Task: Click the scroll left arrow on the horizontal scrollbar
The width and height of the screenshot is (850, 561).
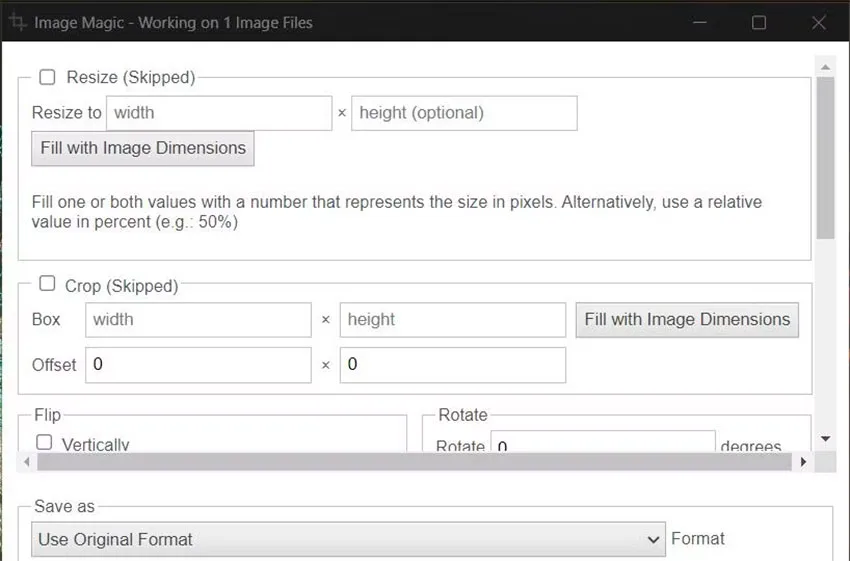Action: click(x=27, y=462)
